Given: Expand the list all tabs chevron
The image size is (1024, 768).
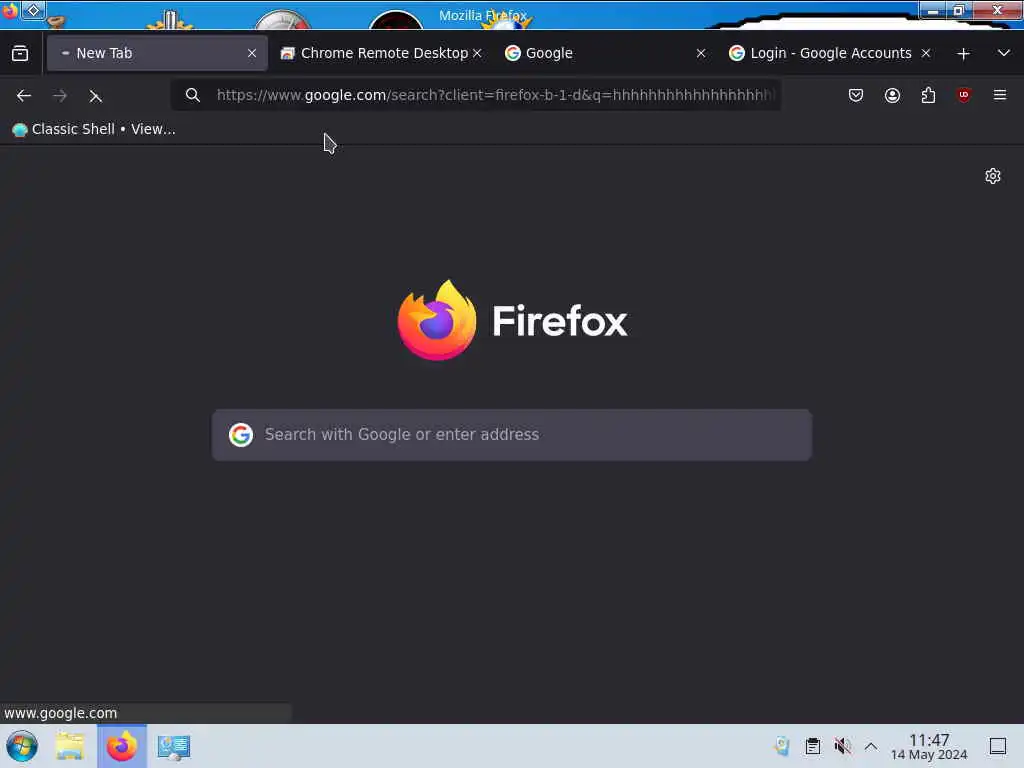Looking at the screenshot, I should tap(1004, 53).
